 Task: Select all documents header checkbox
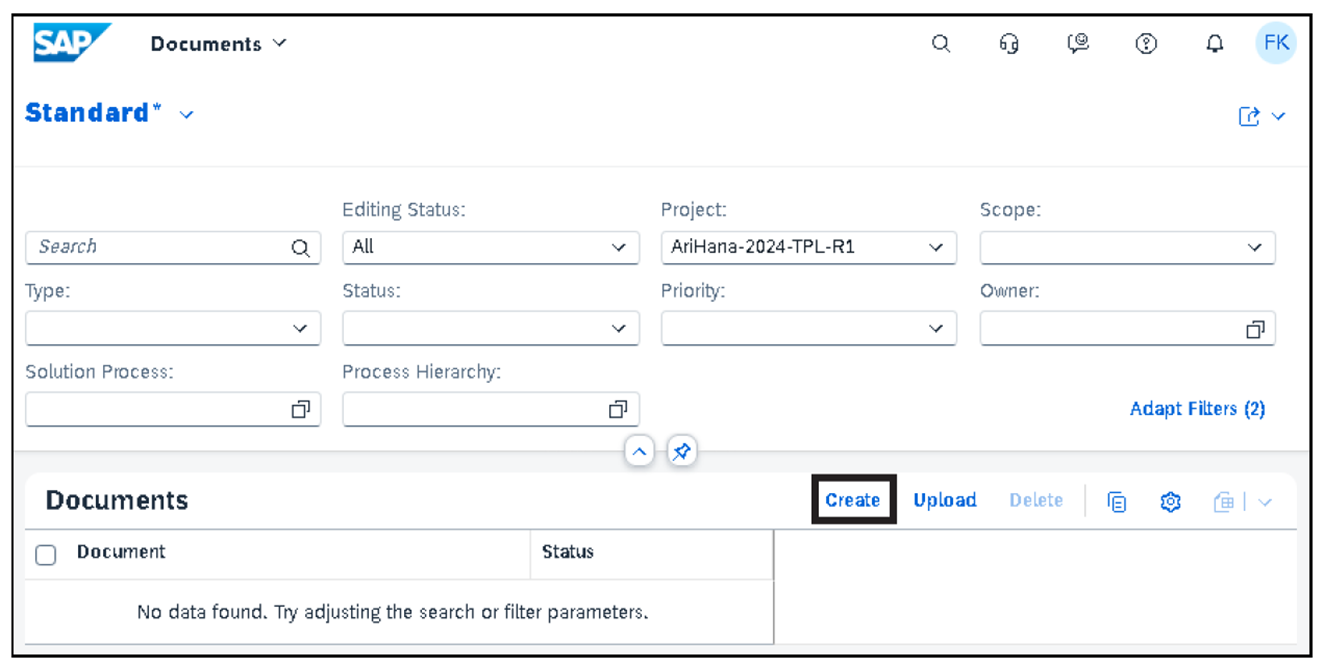coord(45,553)
